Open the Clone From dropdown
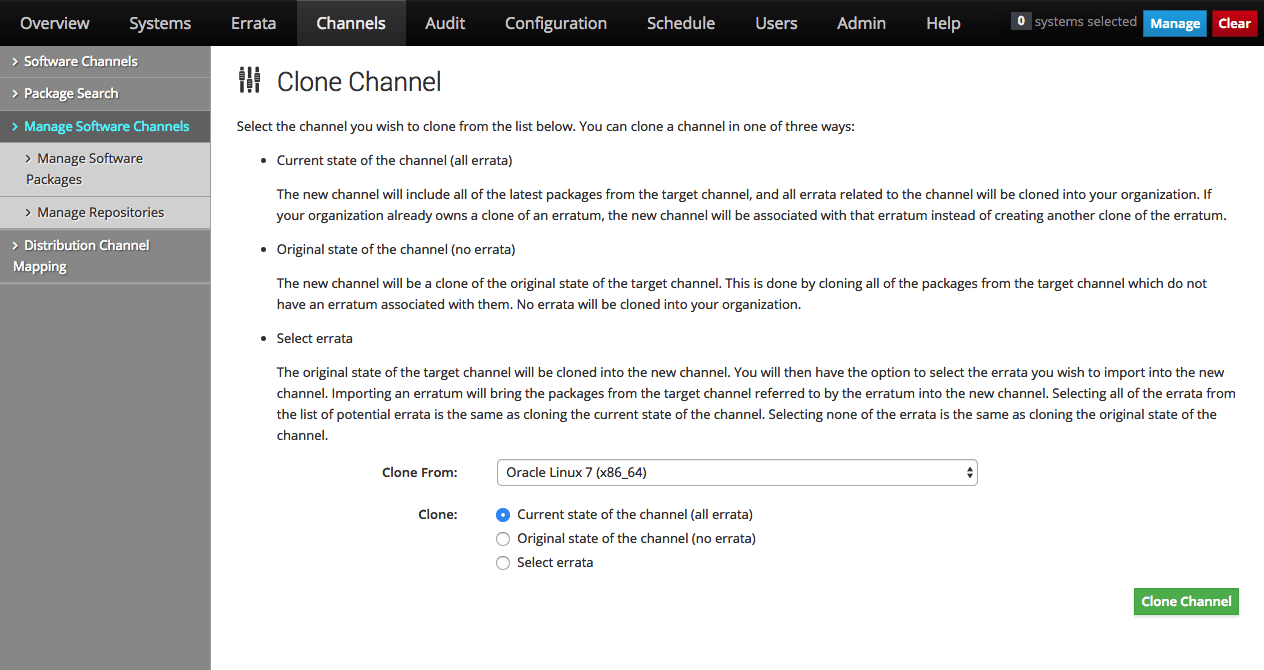 737,472
